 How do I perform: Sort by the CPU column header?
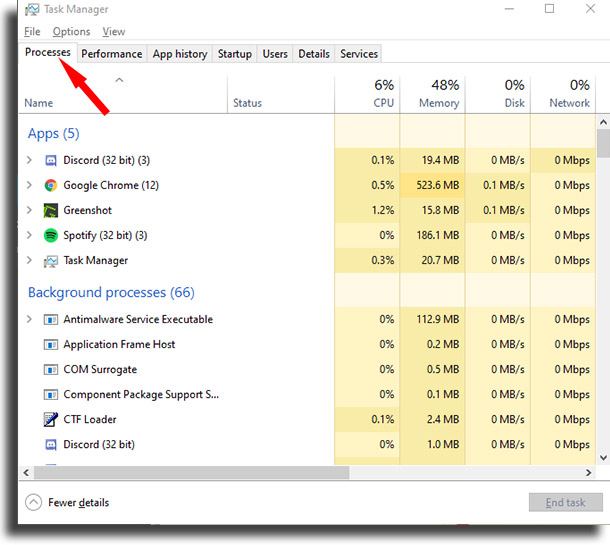367,94
